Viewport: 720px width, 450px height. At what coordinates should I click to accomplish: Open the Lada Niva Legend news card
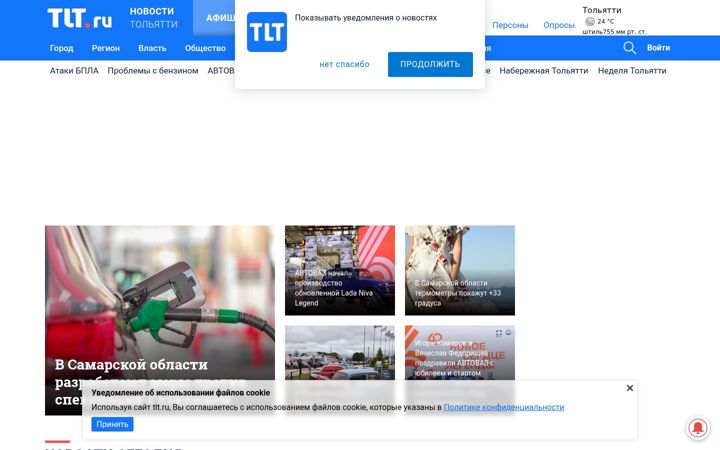(340, 270)
